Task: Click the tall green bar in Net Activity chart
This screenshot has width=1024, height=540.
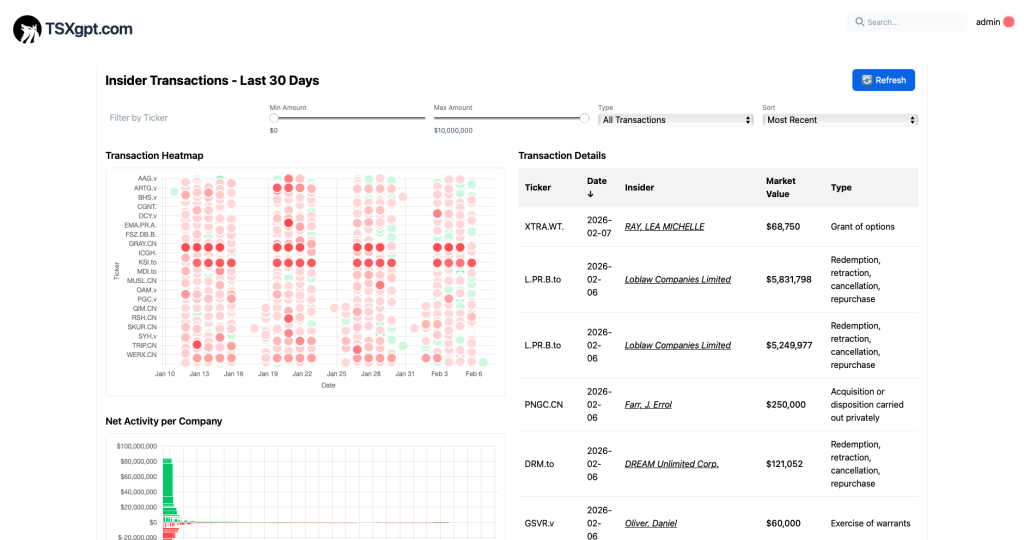Action: point(168,489)
